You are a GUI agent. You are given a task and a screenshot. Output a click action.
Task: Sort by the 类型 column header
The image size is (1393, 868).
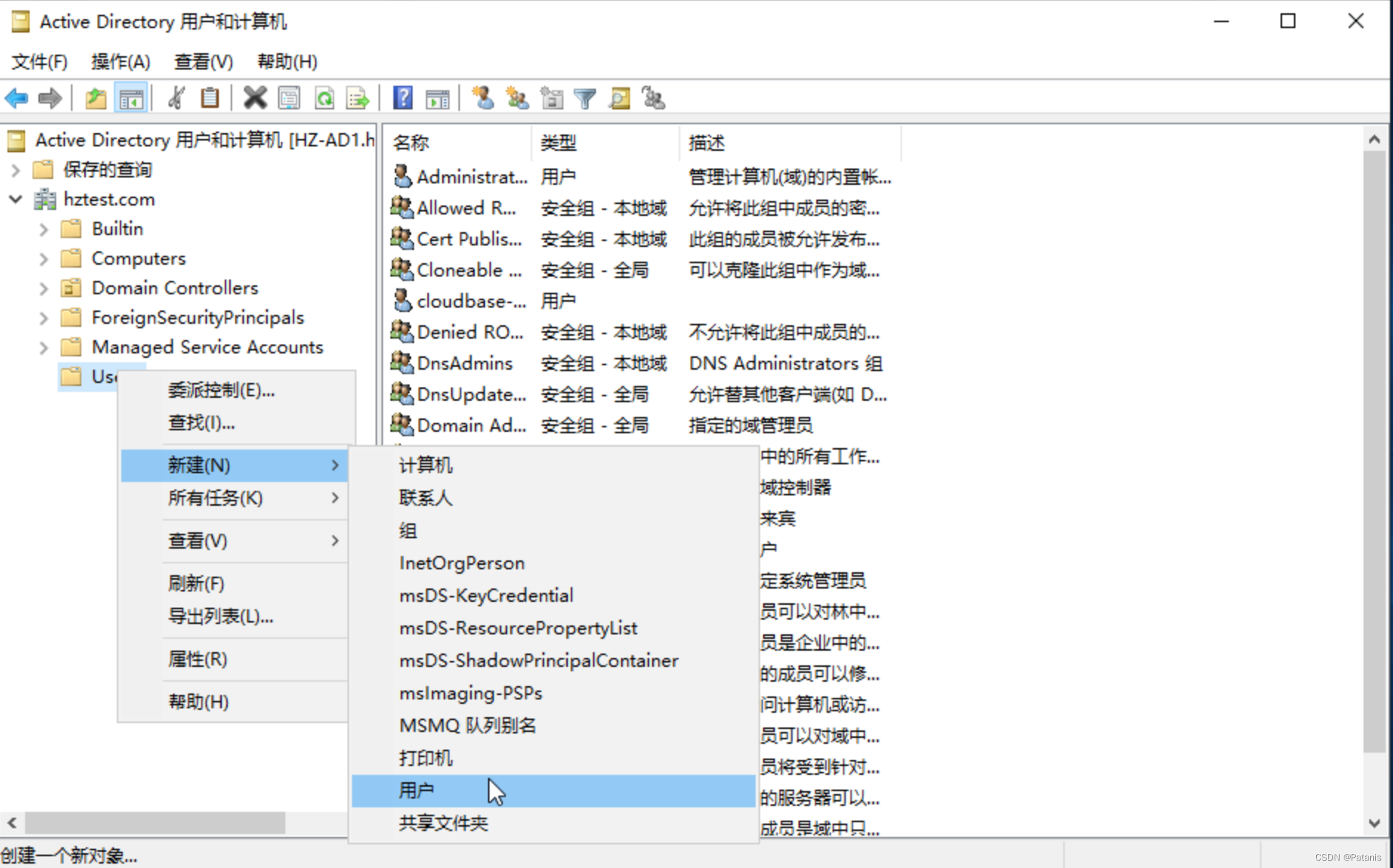606,143
